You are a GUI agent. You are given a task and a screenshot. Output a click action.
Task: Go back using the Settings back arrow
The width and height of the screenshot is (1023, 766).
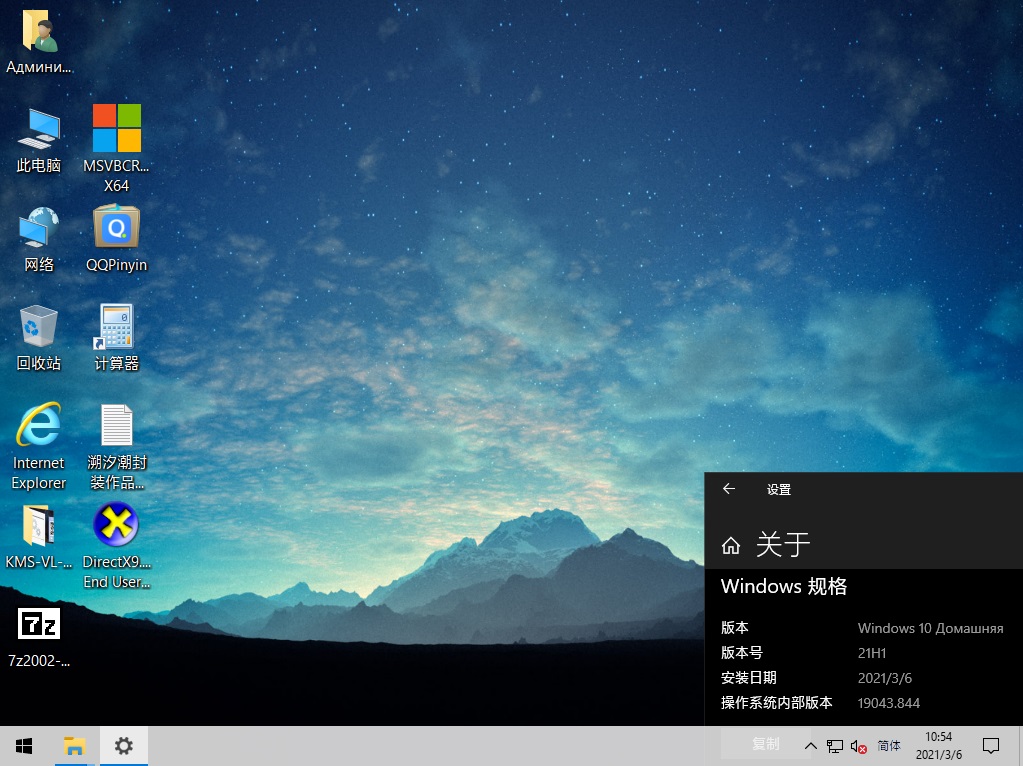tap(729, 489)
